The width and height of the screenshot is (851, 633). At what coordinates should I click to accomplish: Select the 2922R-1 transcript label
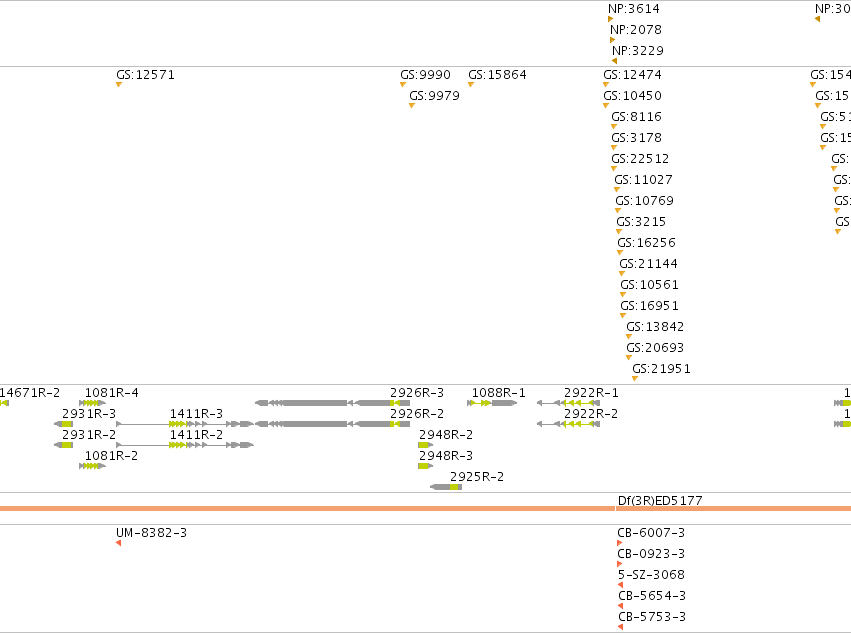[591, 393]
